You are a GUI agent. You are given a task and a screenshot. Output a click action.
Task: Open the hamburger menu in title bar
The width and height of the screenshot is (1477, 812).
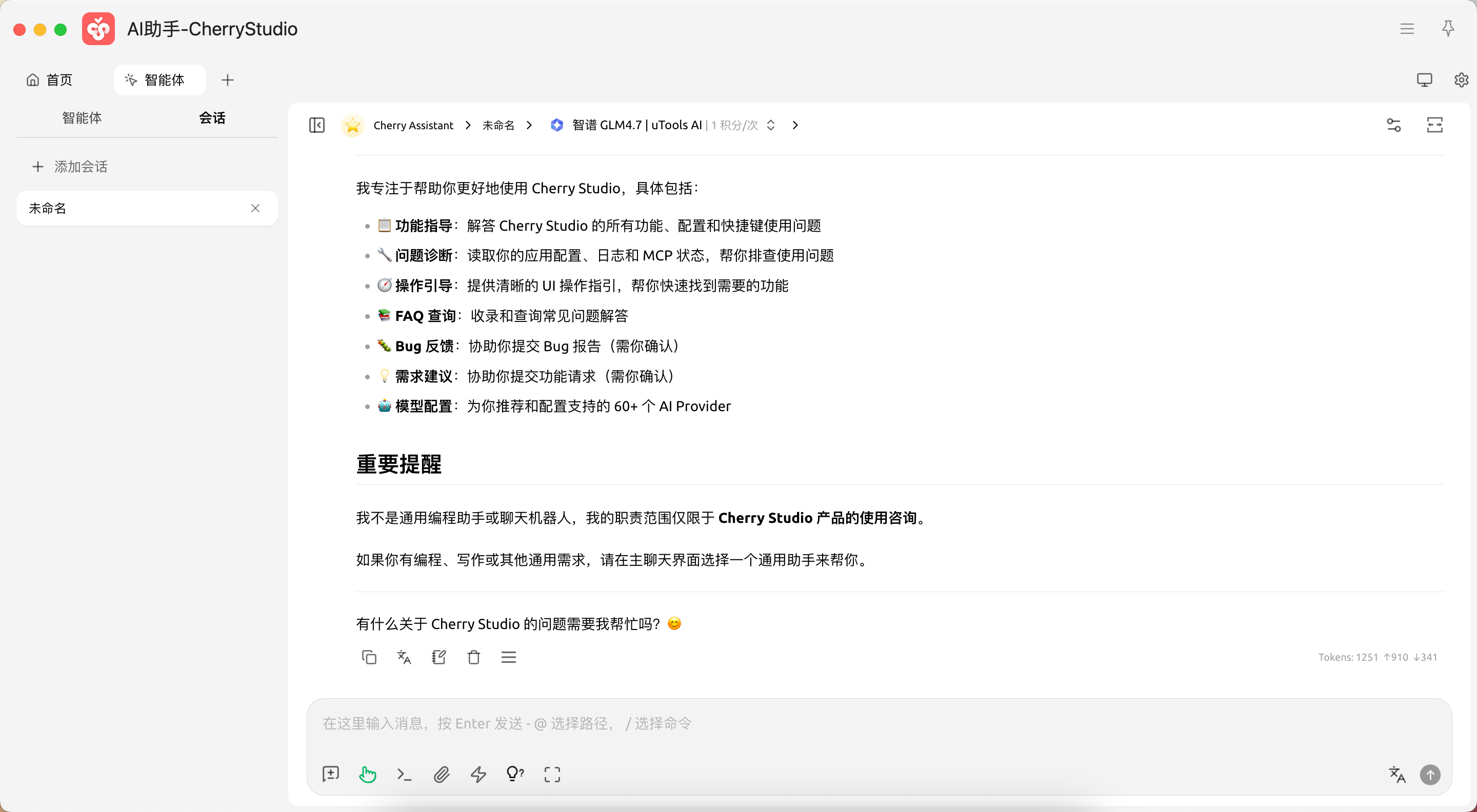coord(1407,29)
